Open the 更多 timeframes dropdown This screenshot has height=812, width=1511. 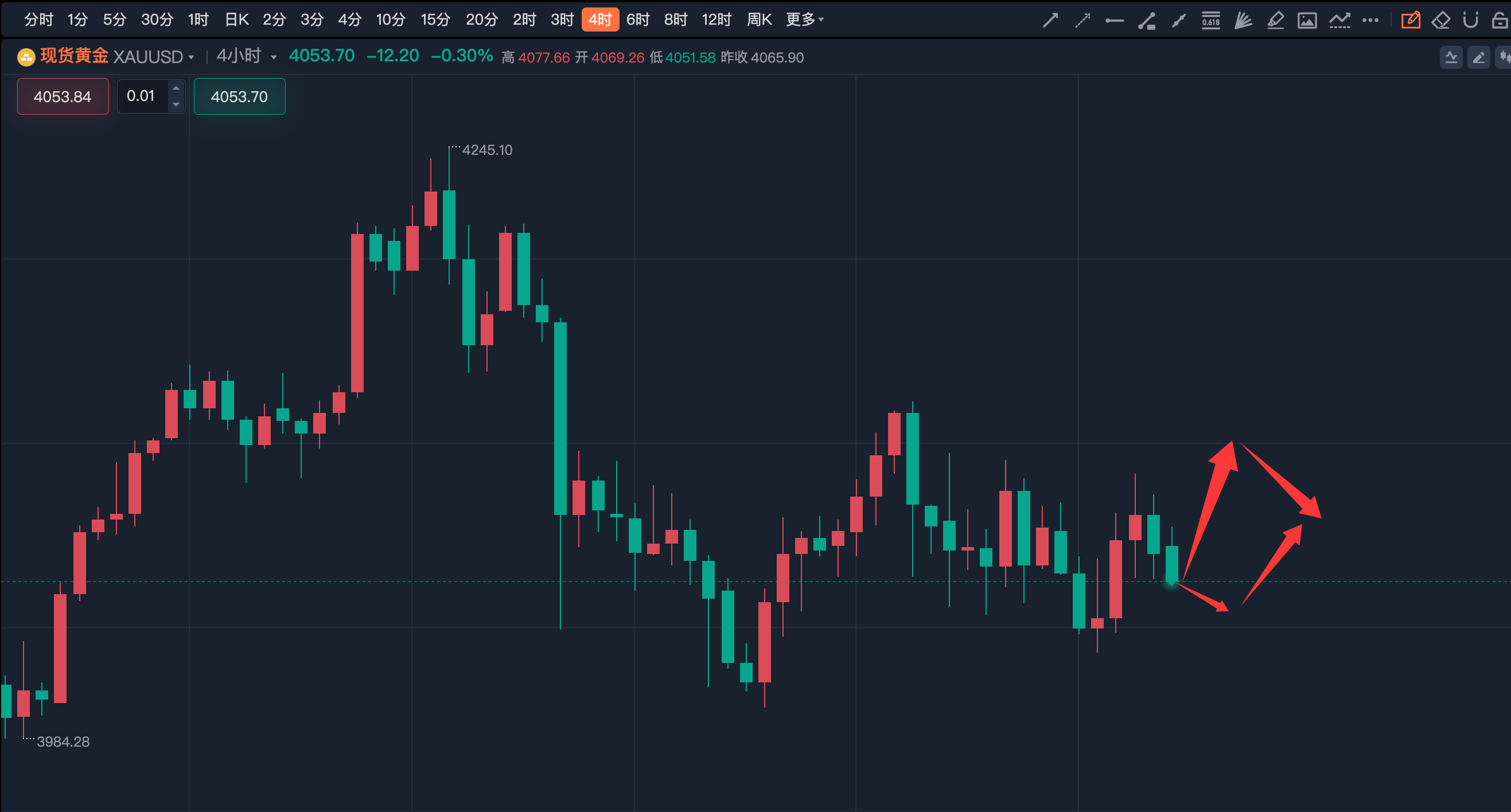[x=805, y=20]
